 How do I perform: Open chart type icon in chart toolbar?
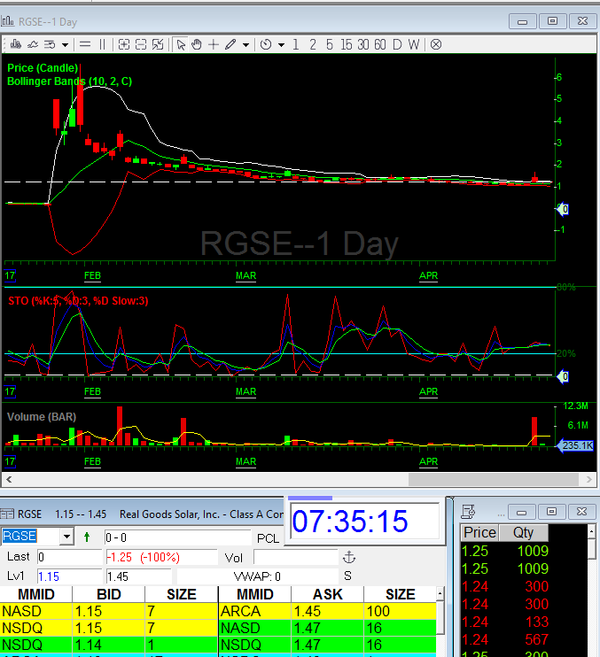coord(16,44)
